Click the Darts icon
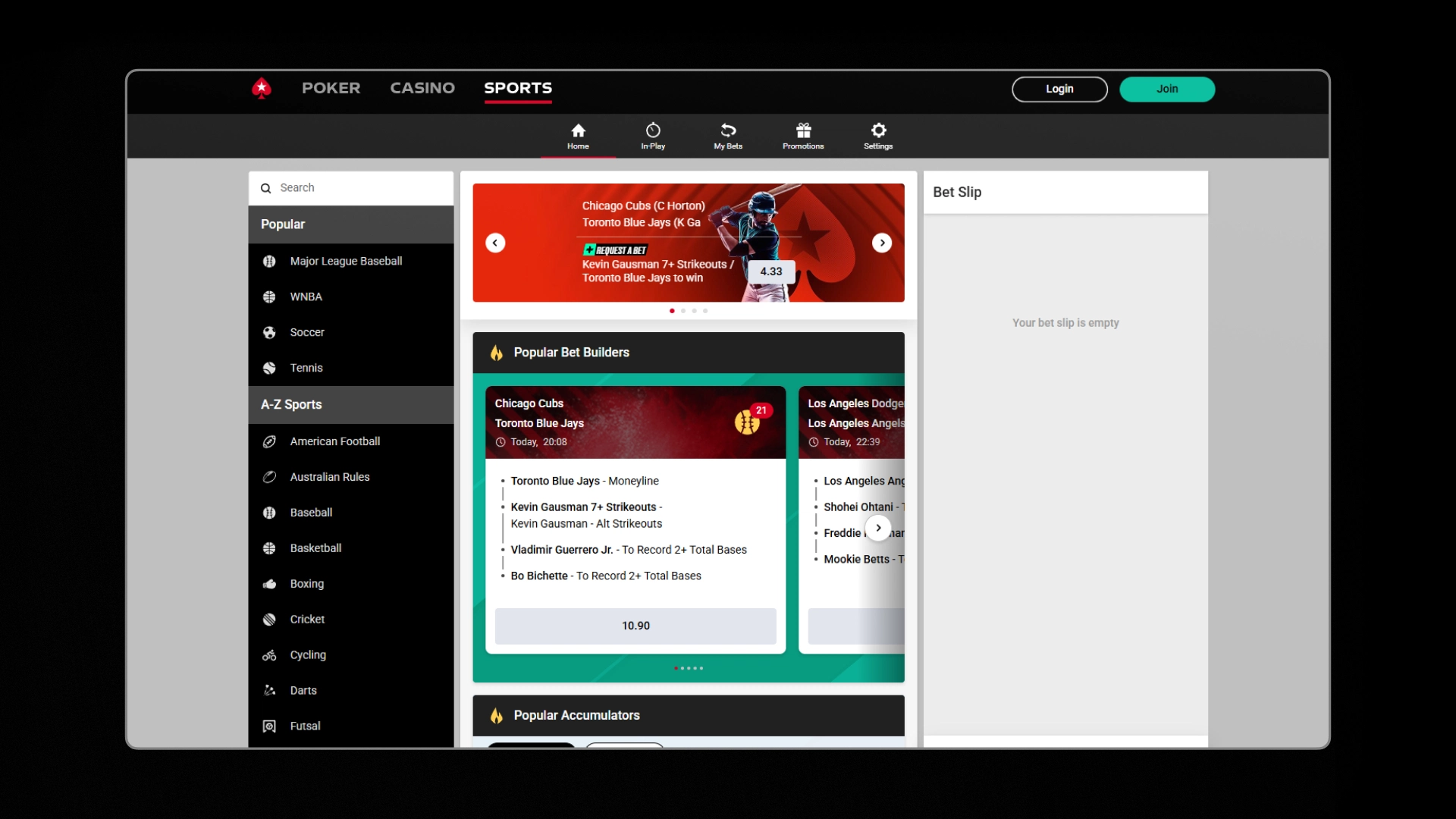Screen dimensions: 1456x819 click(x=269, y=691)
